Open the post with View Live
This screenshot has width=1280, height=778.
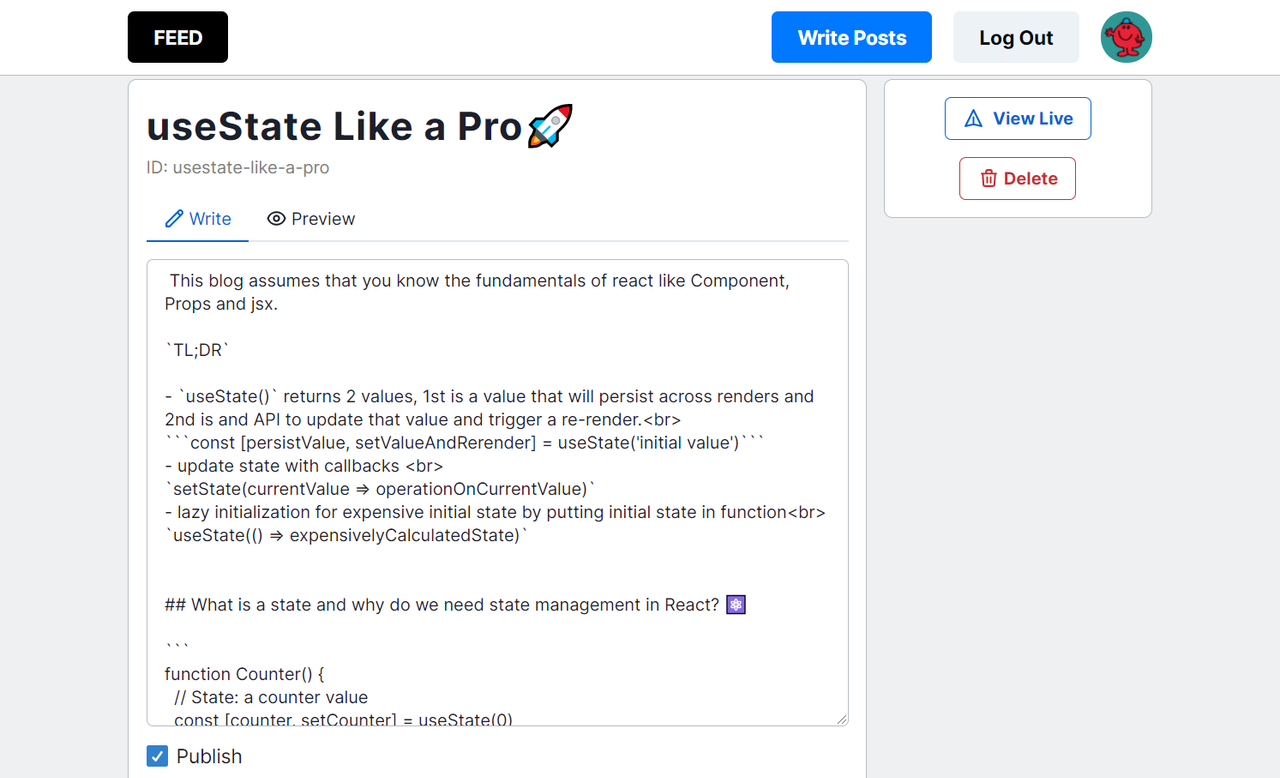(x=1017, y=119)
